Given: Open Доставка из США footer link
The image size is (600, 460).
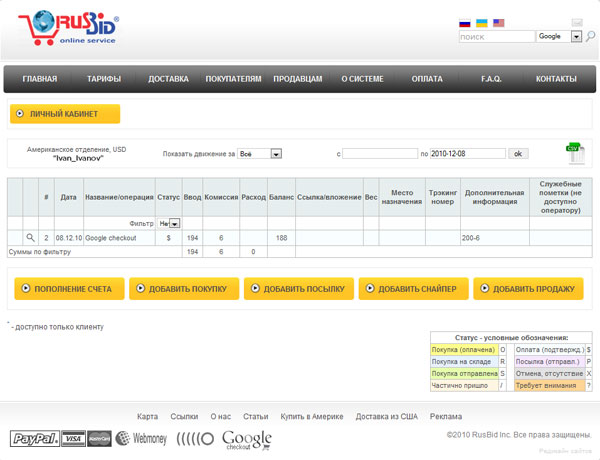Looking at the screenshot, I should [x=387, y=416].
